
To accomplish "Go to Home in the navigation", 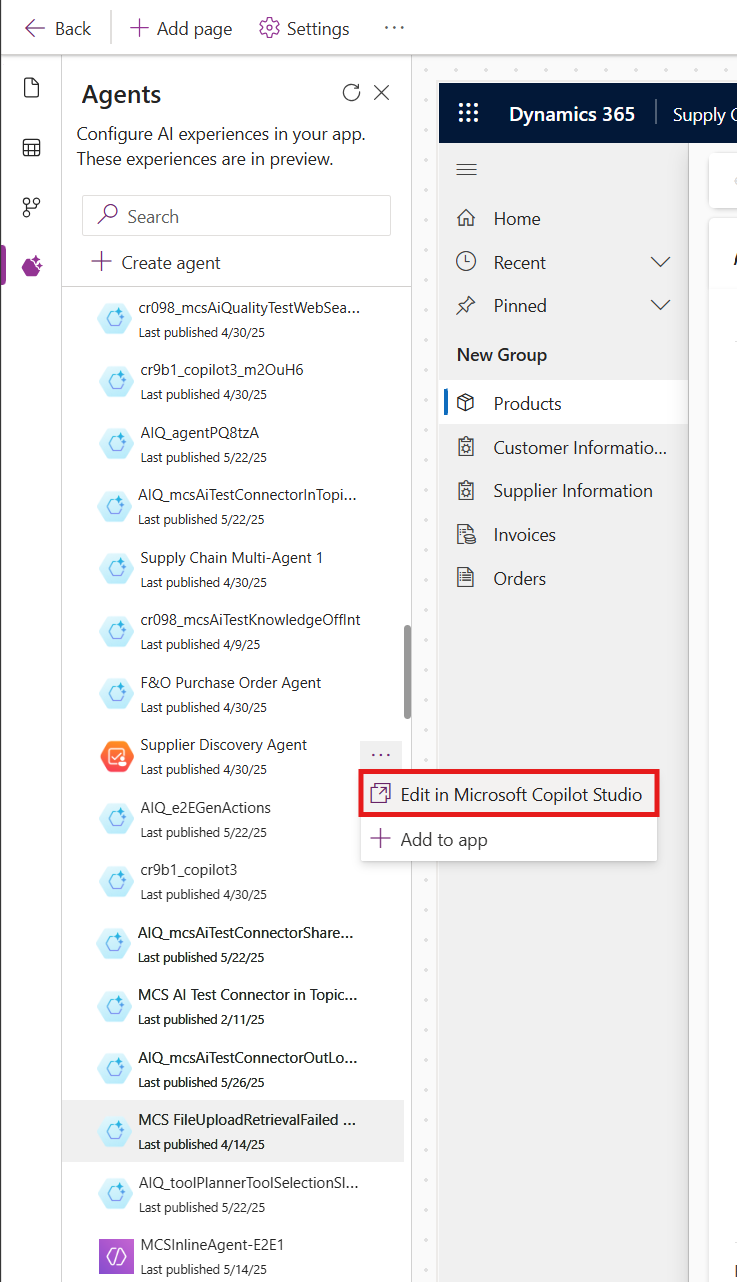I will tap(563, 218).
